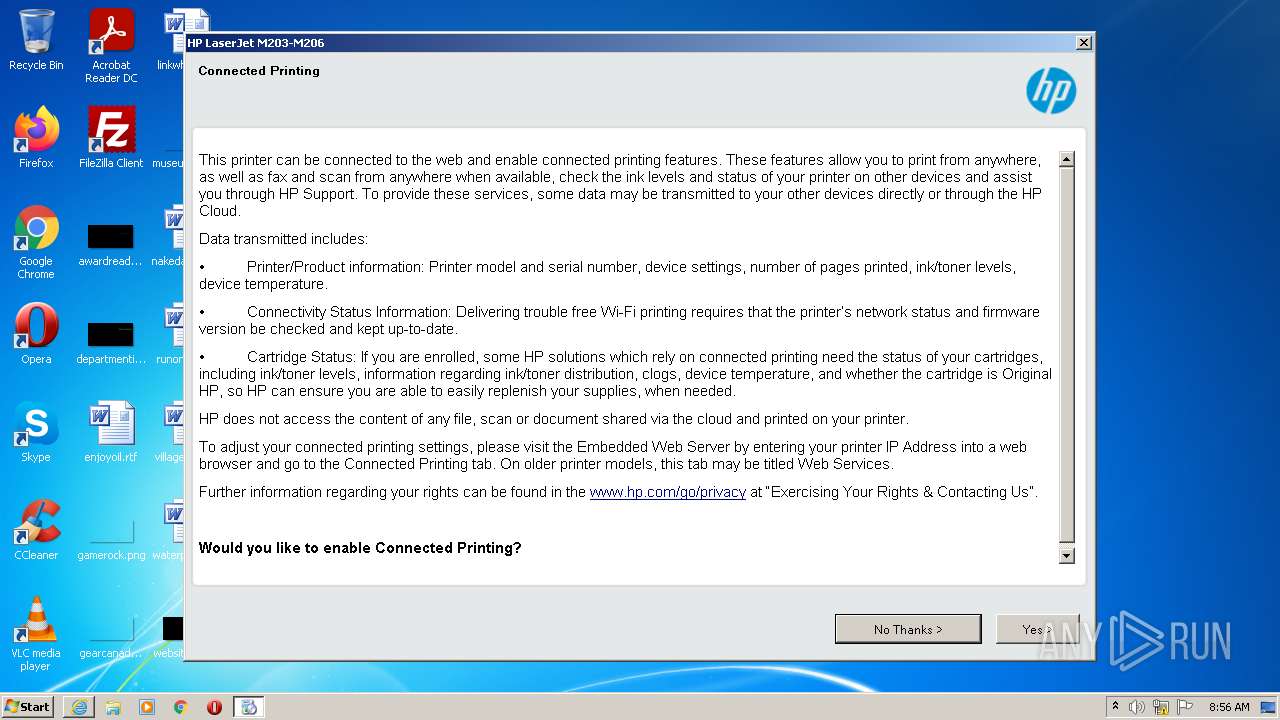Launch the Opera desktop icon
This screenshot has width=1280, height=720.
pyautogui.click(x=36, y=334)
